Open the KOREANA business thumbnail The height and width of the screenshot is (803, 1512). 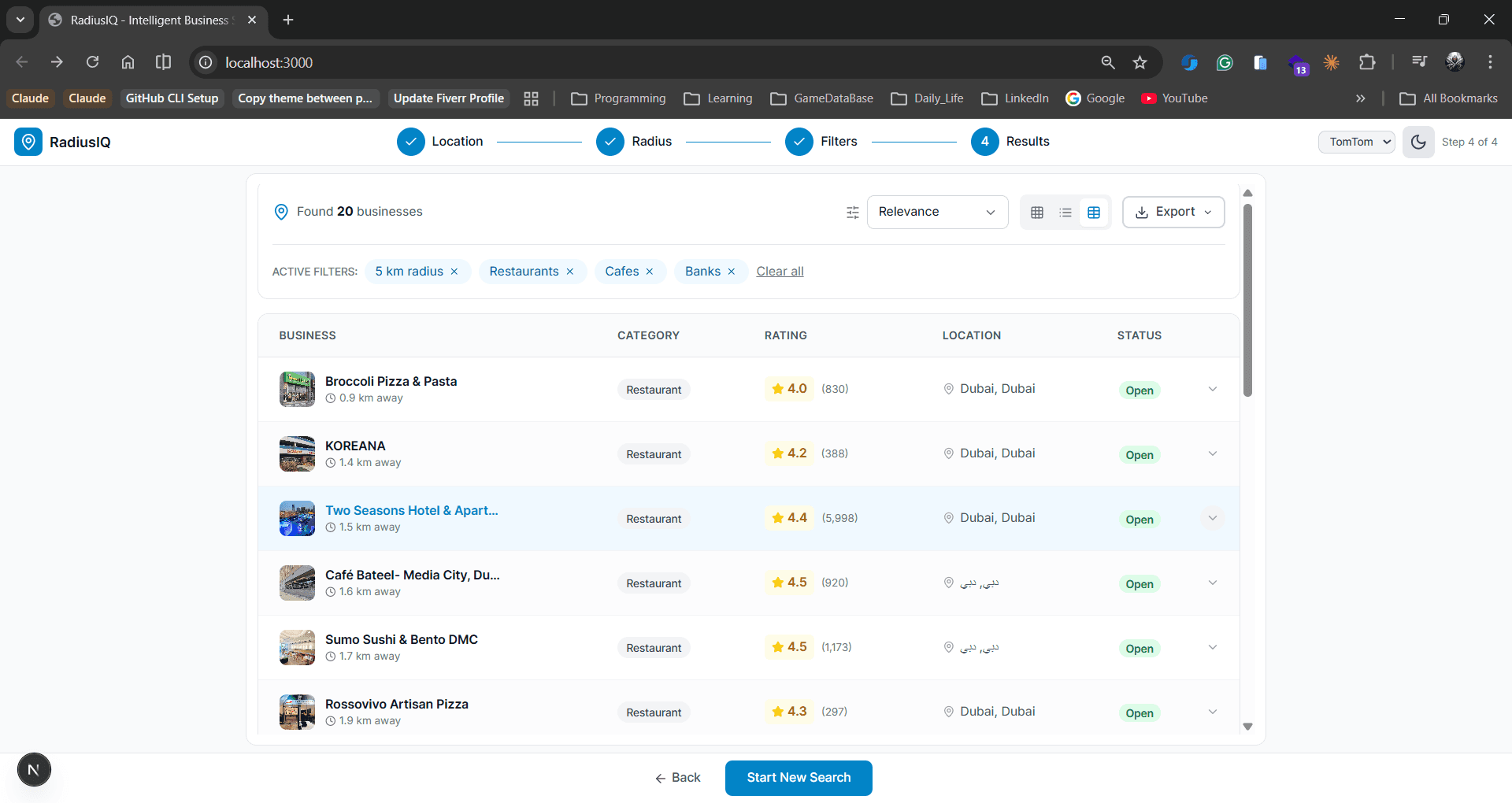[297, 453]
